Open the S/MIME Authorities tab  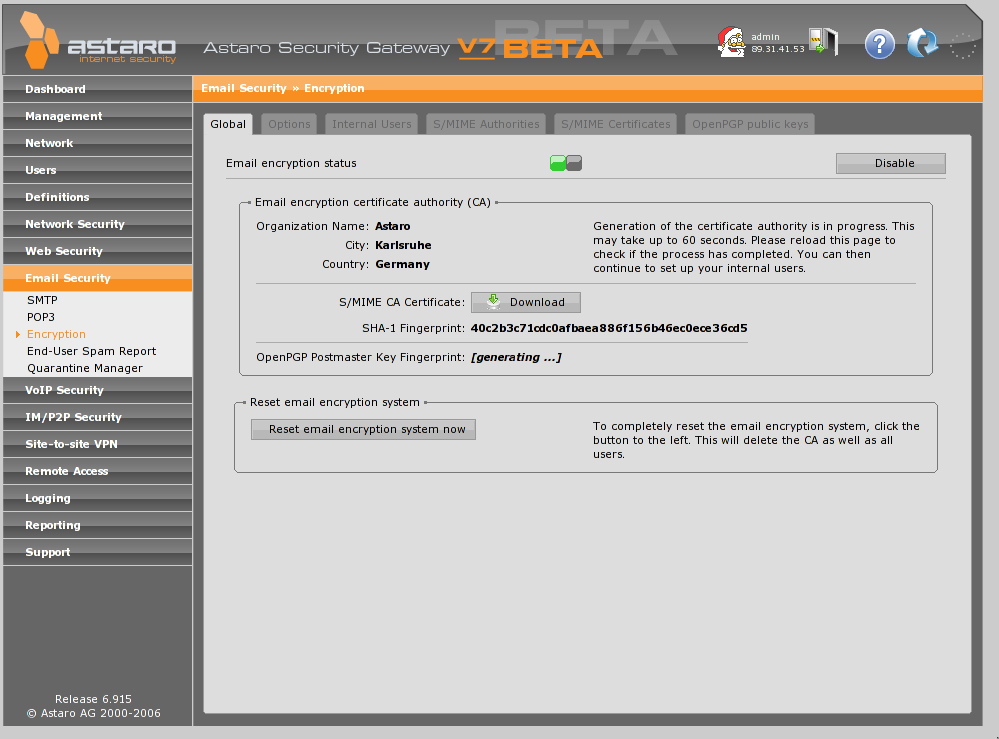[486, 124]
